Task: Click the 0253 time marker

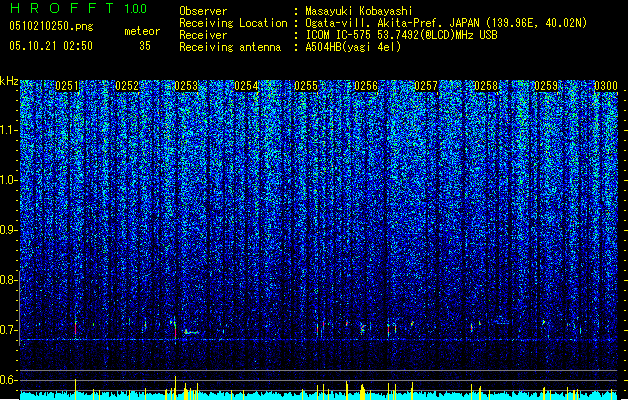Action: [x=187, y=86]
